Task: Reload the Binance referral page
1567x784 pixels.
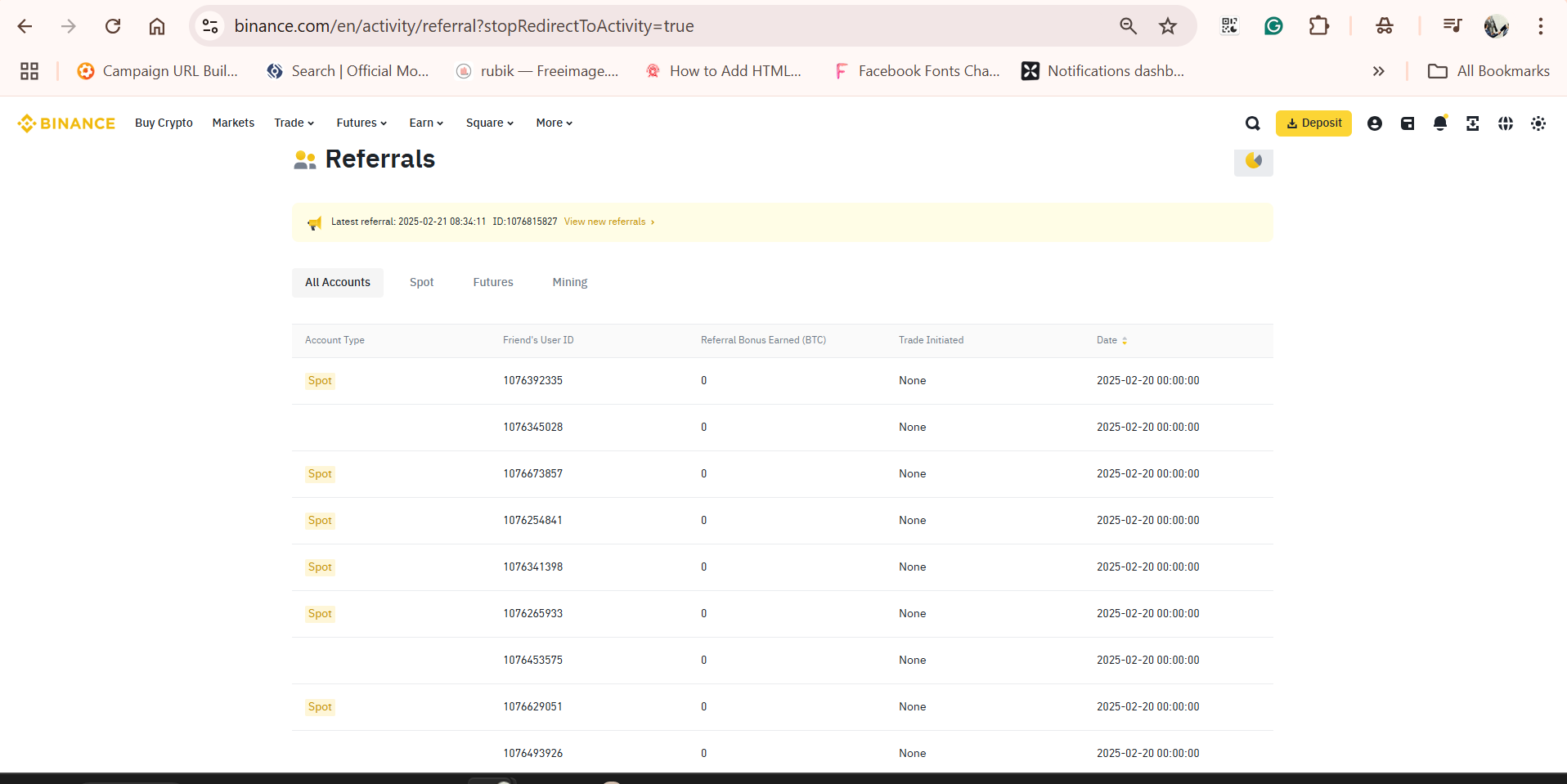Action: (x=113, y=26)
